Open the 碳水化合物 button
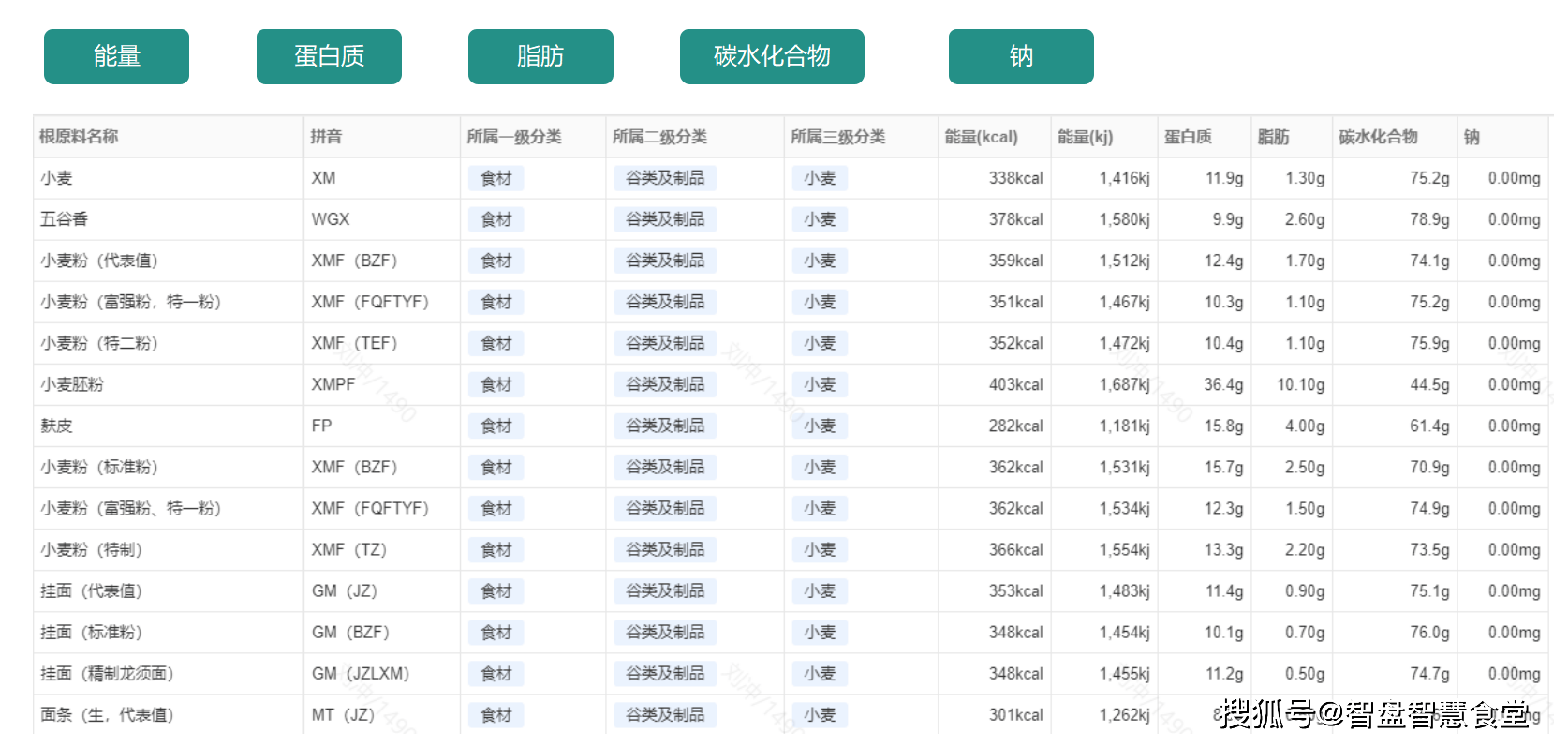Viewport: 1568px width, 747px height. pyautogui.click(x=772, y=56)
